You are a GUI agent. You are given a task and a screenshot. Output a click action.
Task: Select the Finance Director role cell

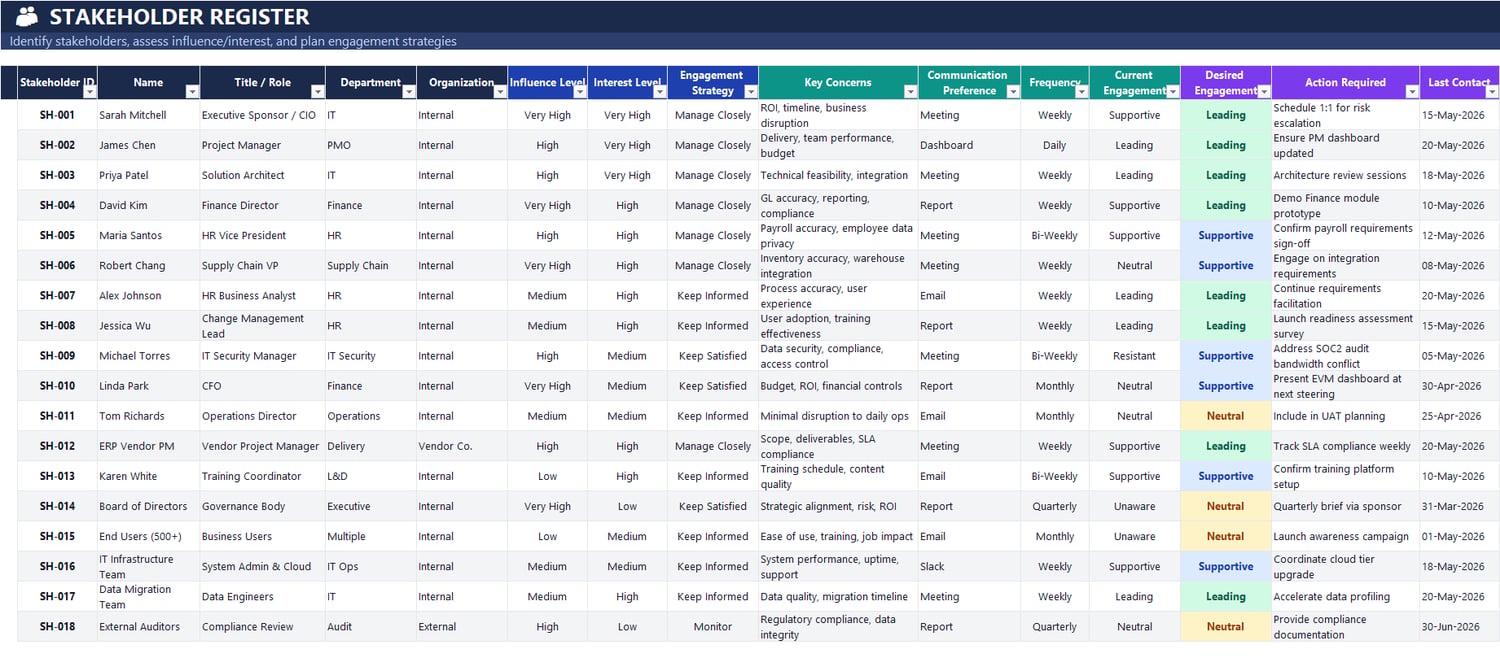(262, 205)
